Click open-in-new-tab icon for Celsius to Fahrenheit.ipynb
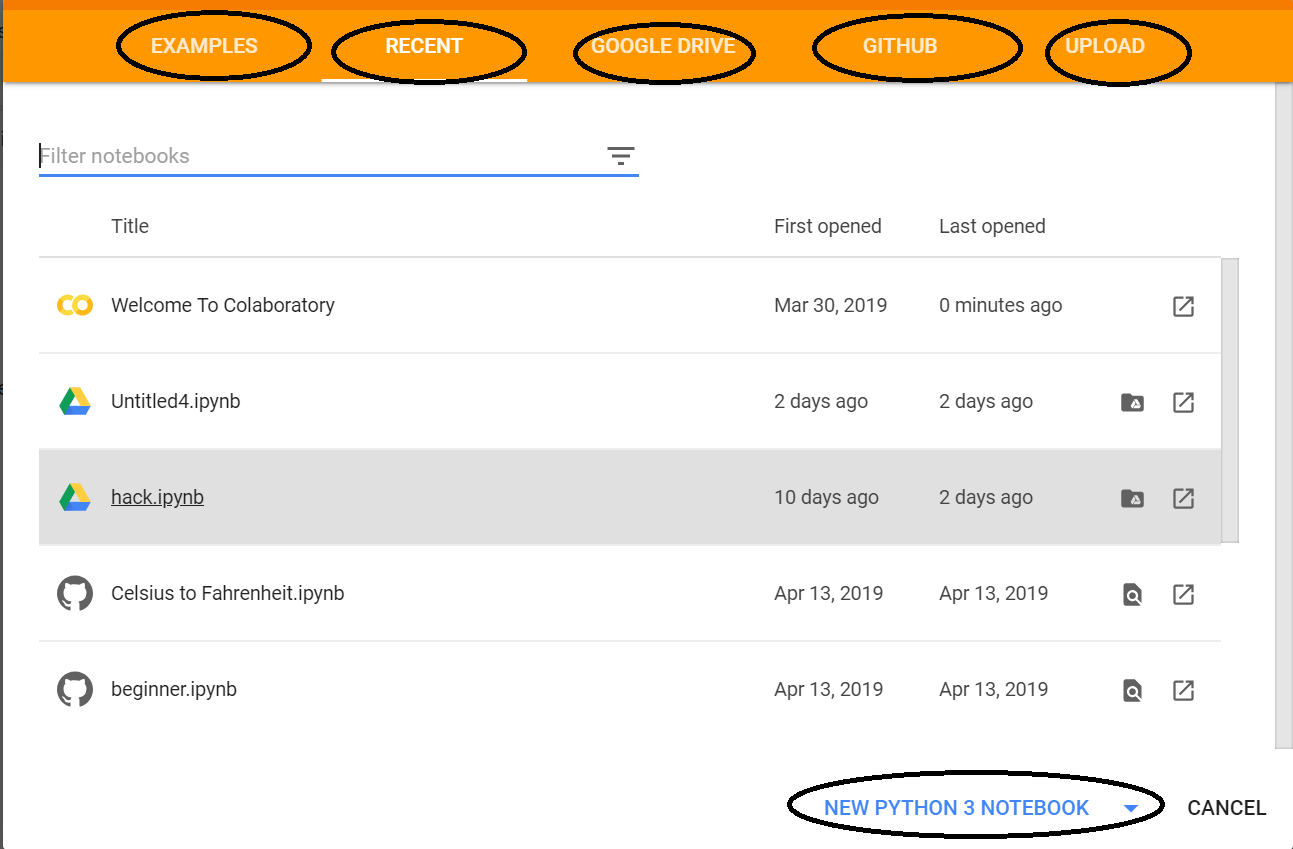1293x849 pixels. click(x=1183, y=594)
